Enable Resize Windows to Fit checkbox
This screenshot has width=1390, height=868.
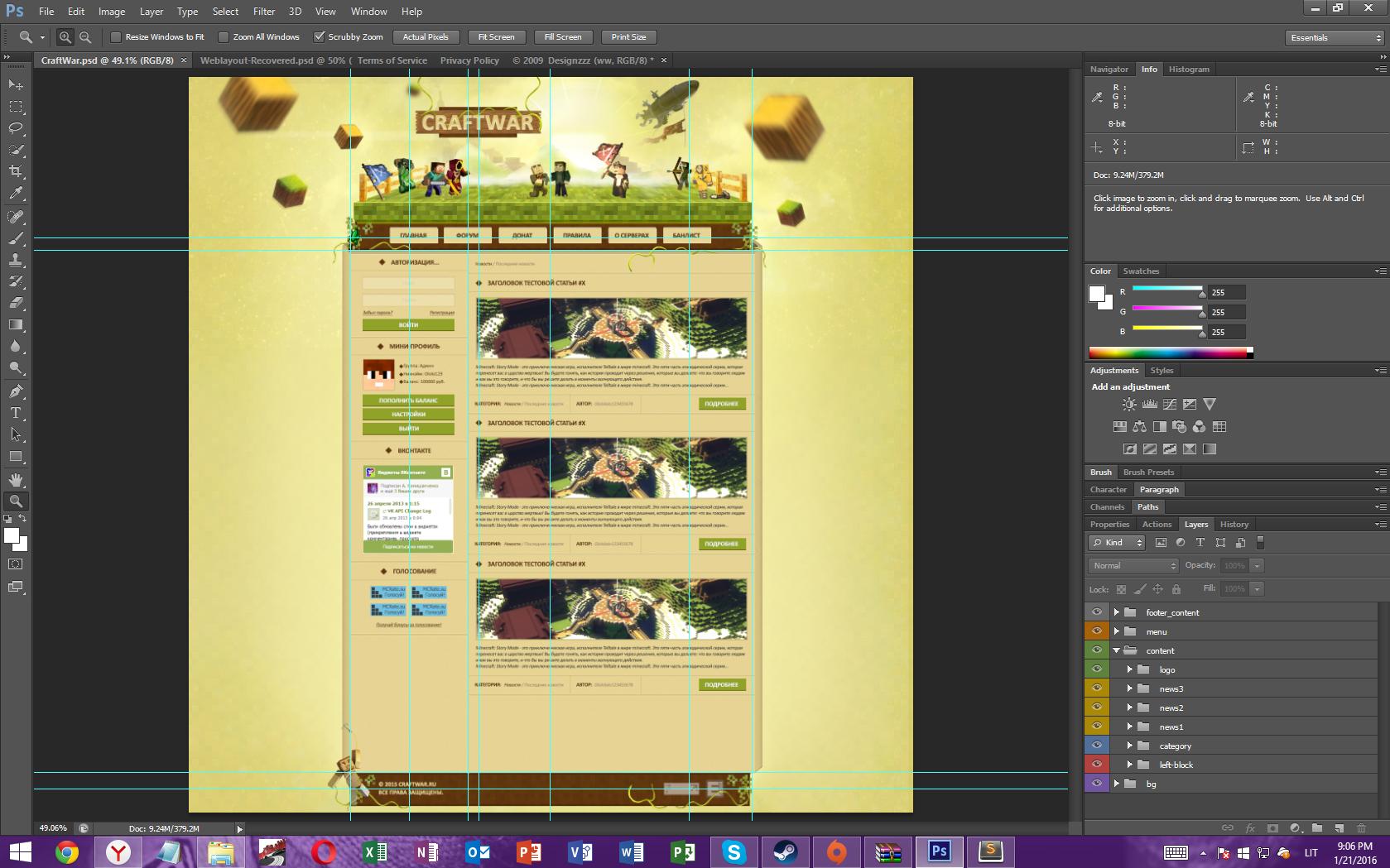(116, 37)
